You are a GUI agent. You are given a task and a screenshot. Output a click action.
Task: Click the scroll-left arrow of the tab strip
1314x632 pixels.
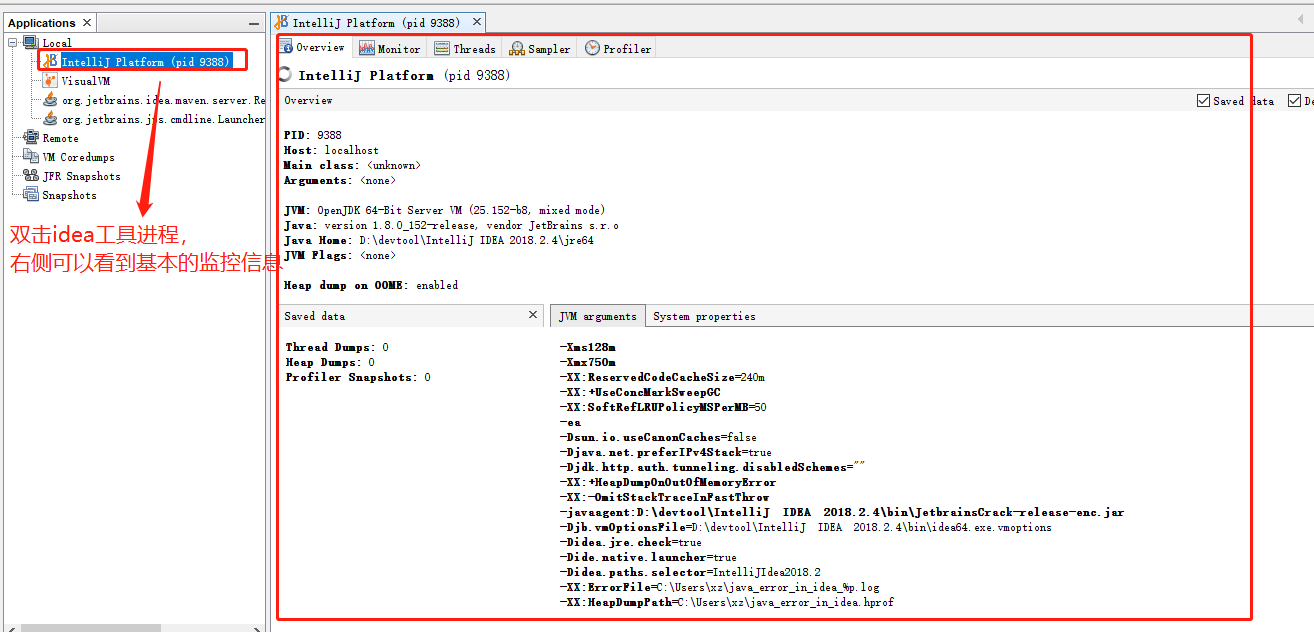pos(1300,20)
